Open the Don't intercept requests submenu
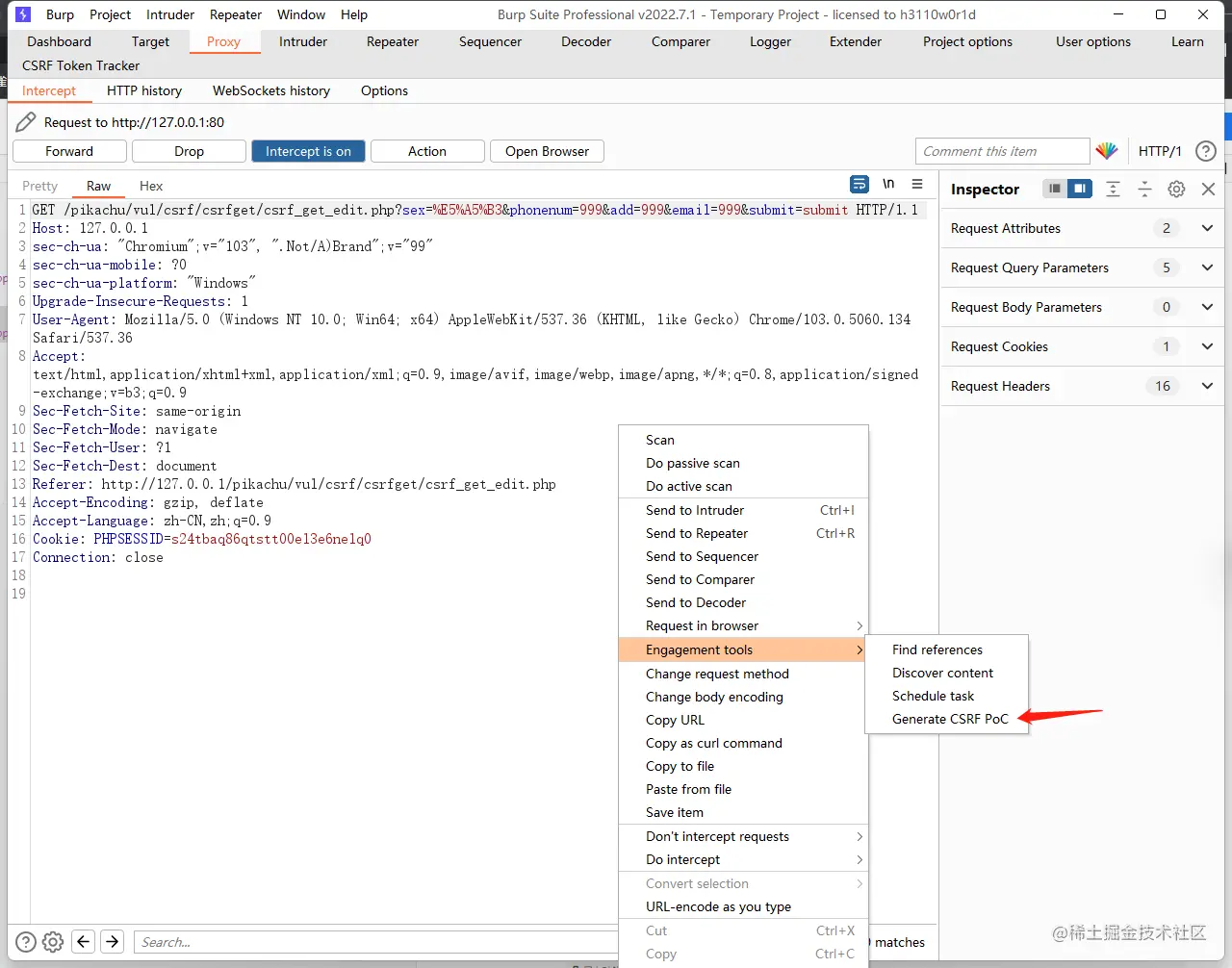Viewport: 1232px width, 968px height. pos(743,836)
